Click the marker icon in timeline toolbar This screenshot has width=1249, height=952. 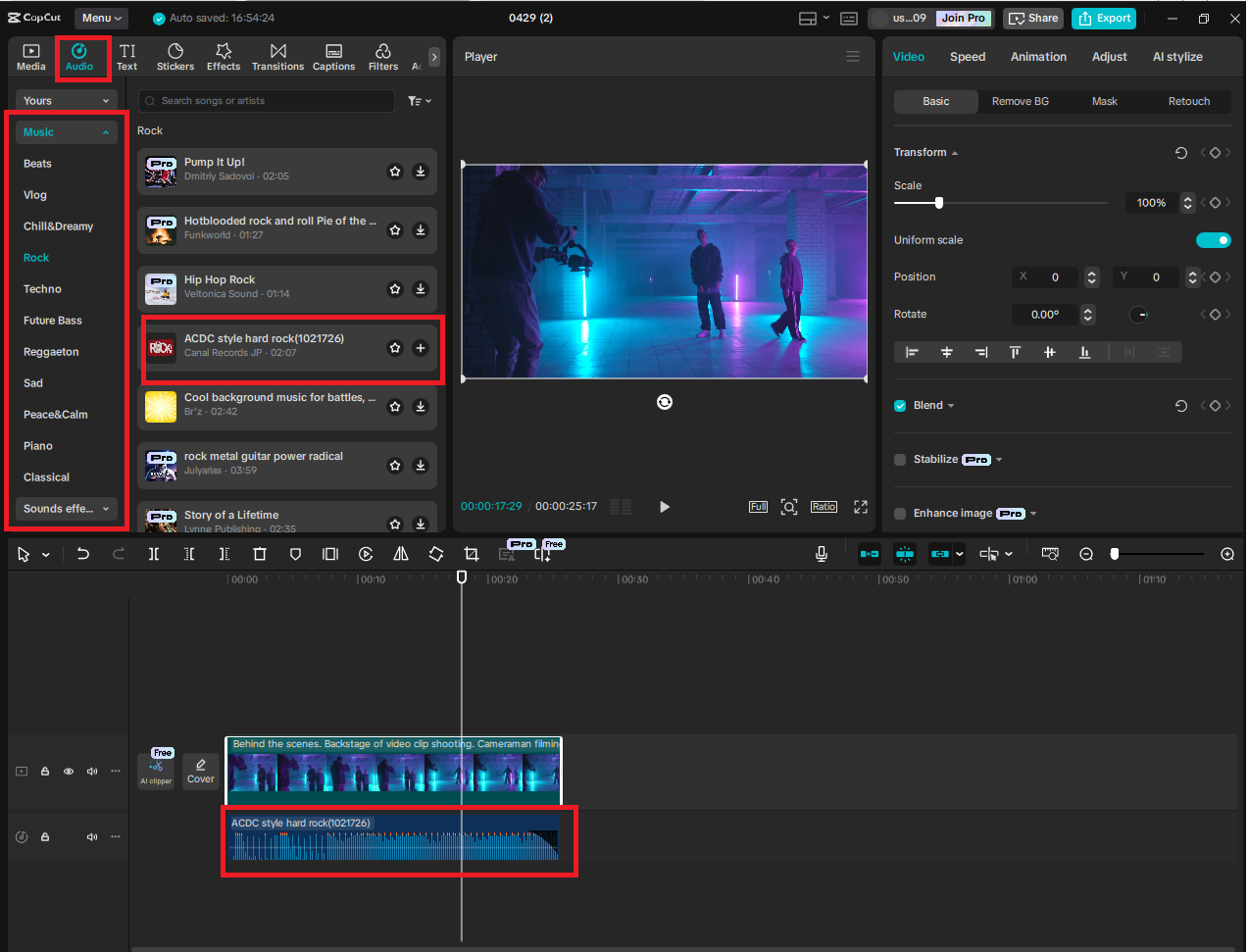coord(295,554)
